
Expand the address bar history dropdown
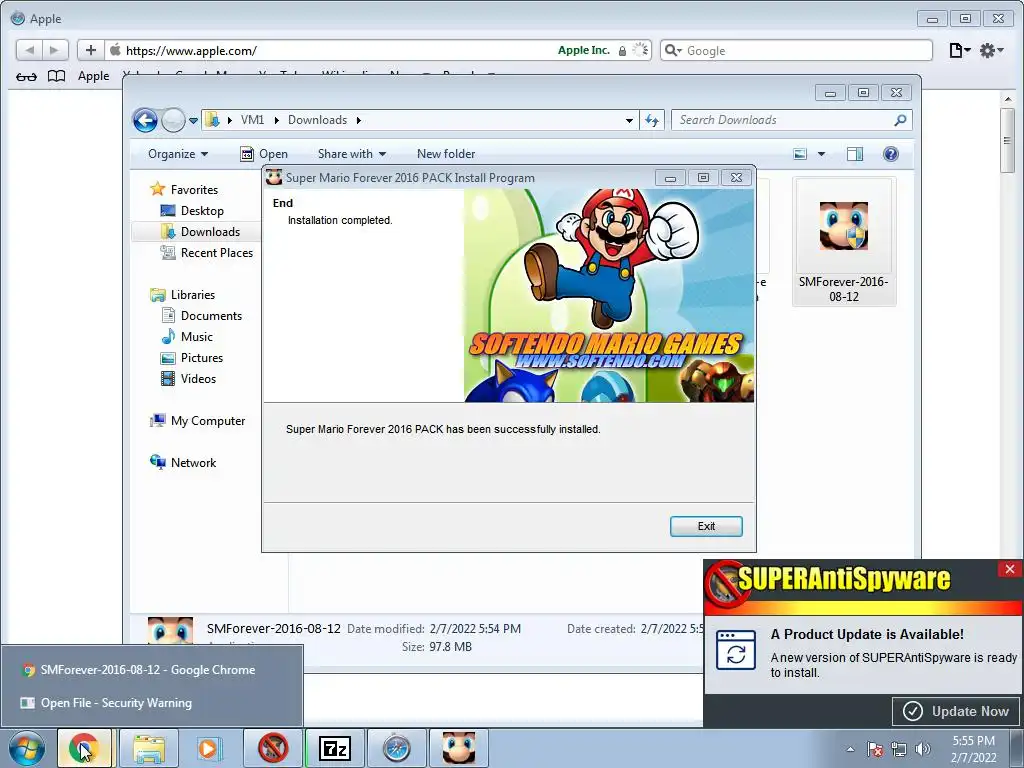click(x=629, y=121)
